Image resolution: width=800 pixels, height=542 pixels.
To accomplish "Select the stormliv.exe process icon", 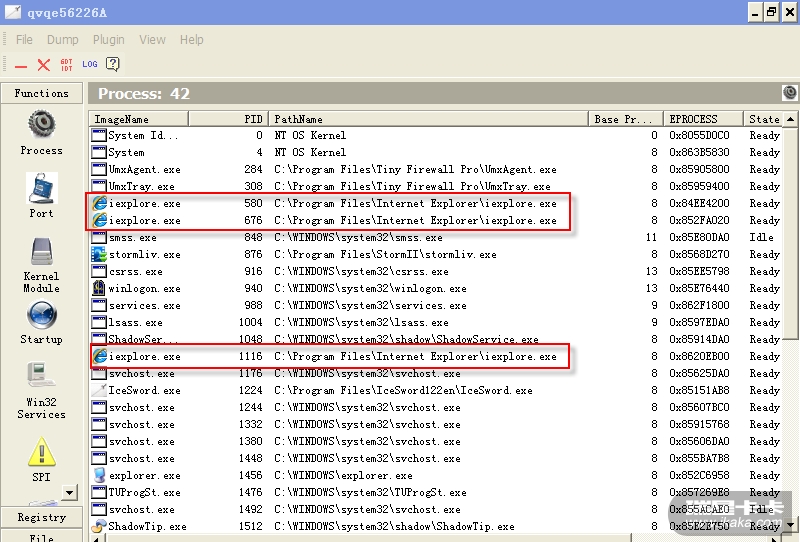I will [99, 254].
